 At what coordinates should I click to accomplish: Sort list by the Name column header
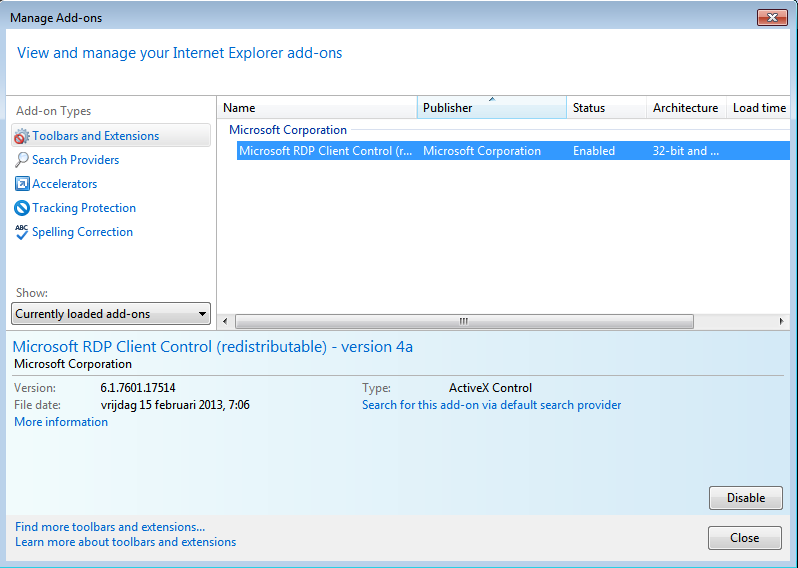point(316,108)
